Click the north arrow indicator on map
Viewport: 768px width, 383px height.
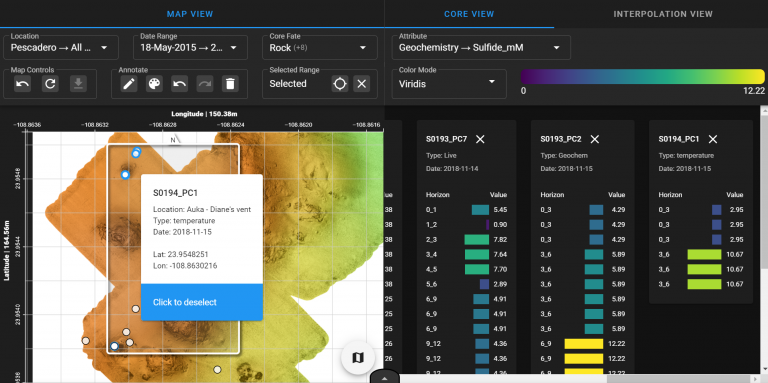pyautogui.click(x=175, y=140)
